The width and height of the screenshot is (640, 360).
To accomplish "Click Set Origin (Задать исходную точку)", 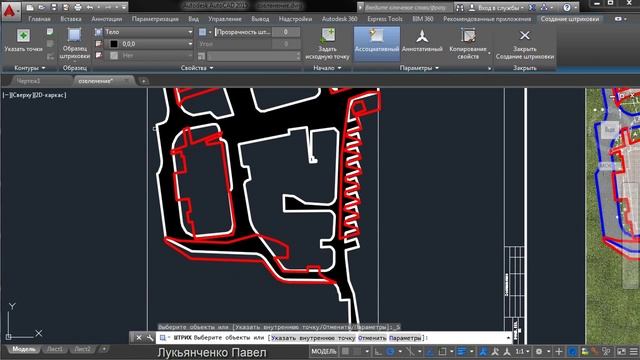I will coord(327,44).
